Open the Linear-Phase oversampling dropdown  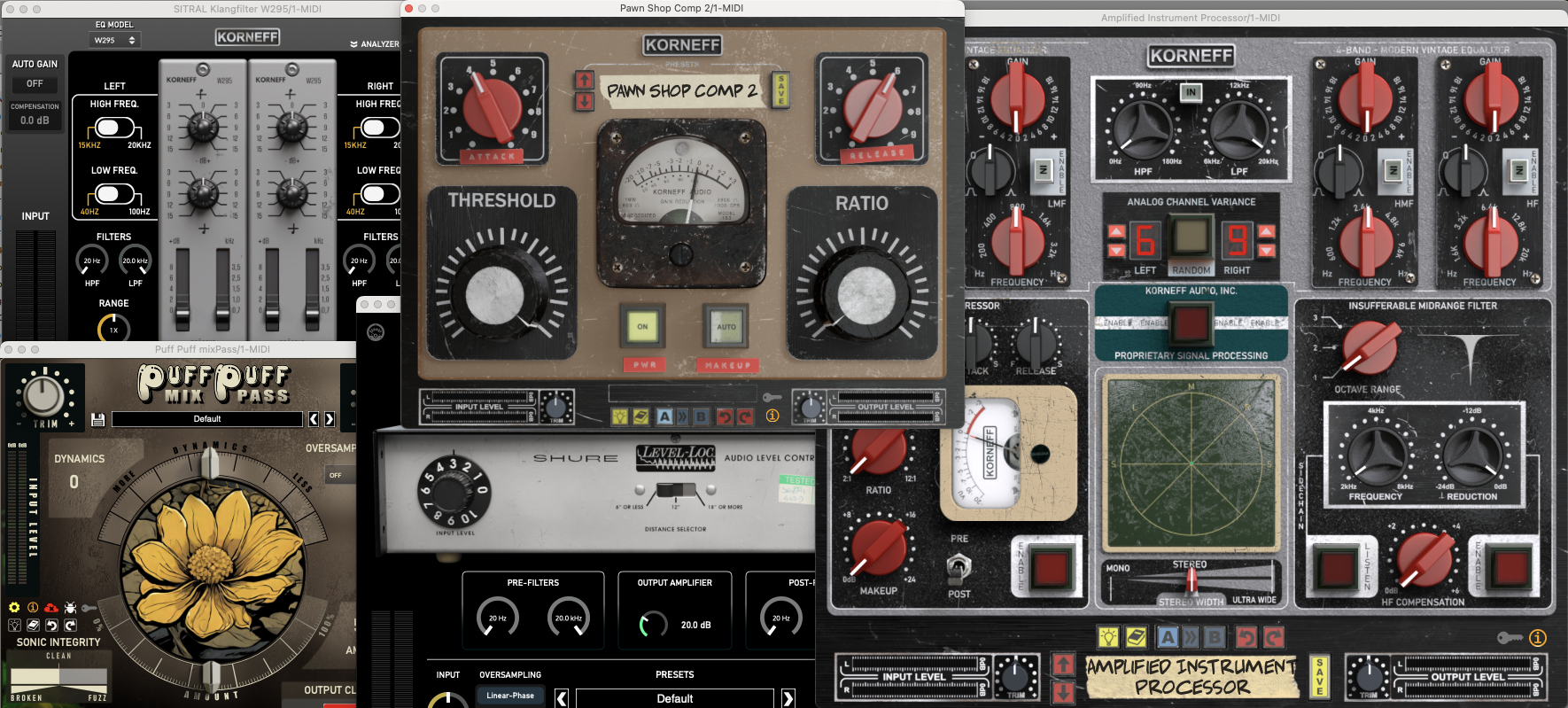510,696
